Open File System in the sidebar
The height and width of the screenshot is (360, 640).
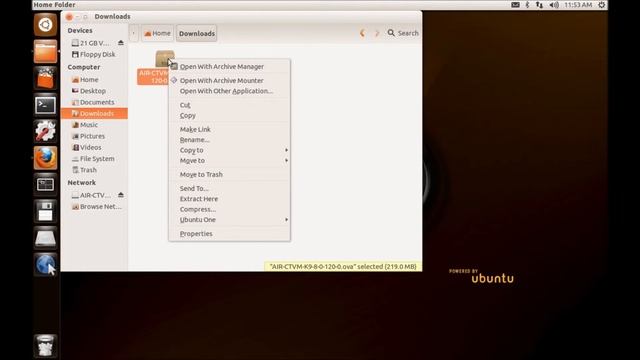(93, 159)
